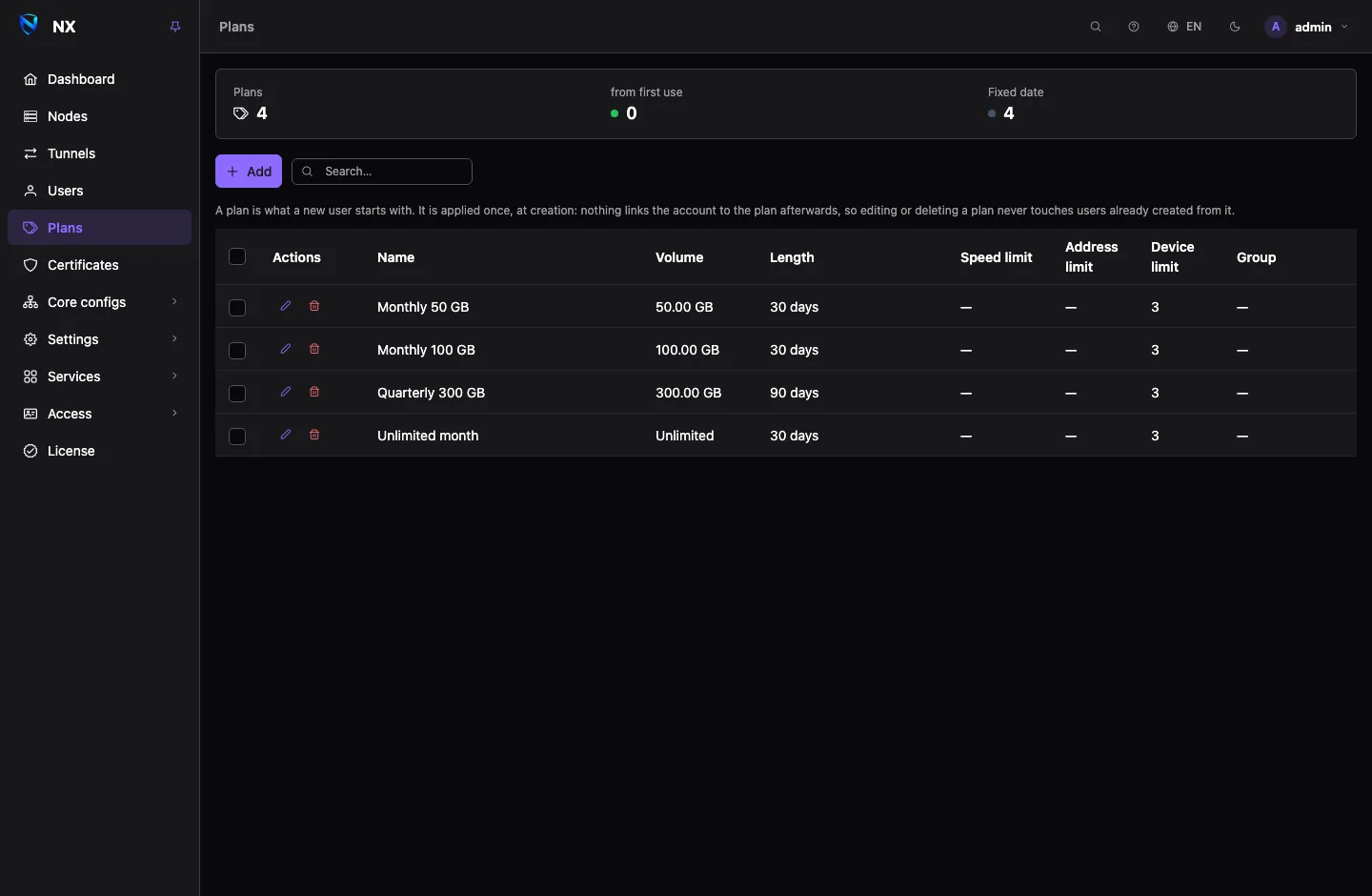Viewport: 1372px width, 896px height.
Task: Check the Quarterly 300 GB row checkbox
Action: pyautogui.click(x=237, y=393)
